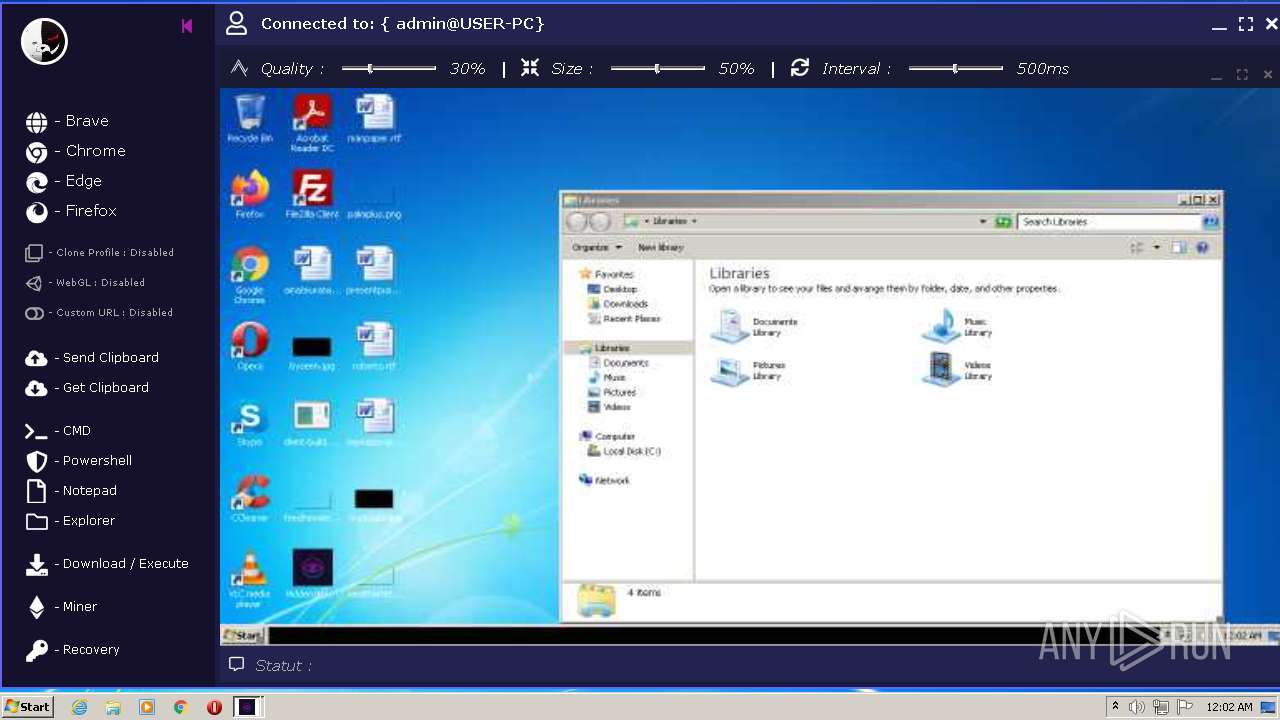Launch hidden Chrome browser
This screenshot has width=1280, height=720.
pos(76,151)
